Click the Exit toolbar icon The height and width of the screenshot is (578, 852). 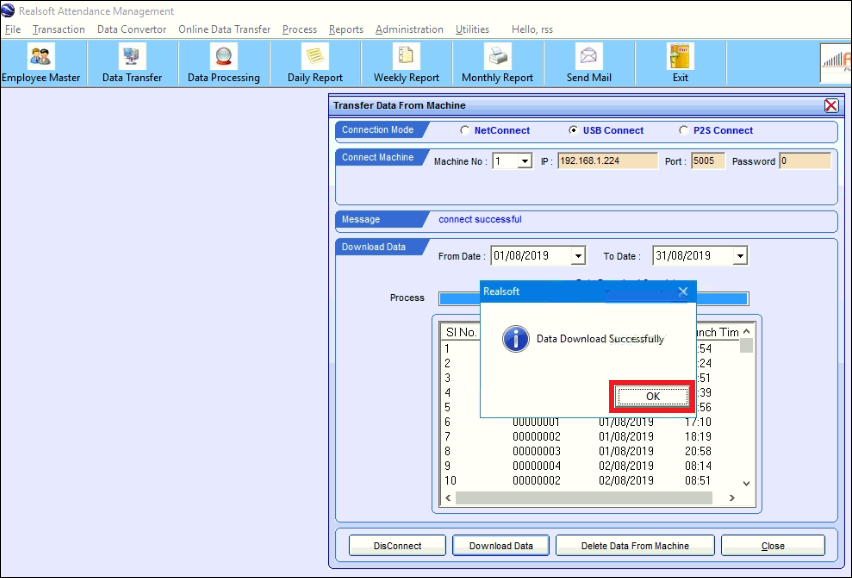click(679, 62)
